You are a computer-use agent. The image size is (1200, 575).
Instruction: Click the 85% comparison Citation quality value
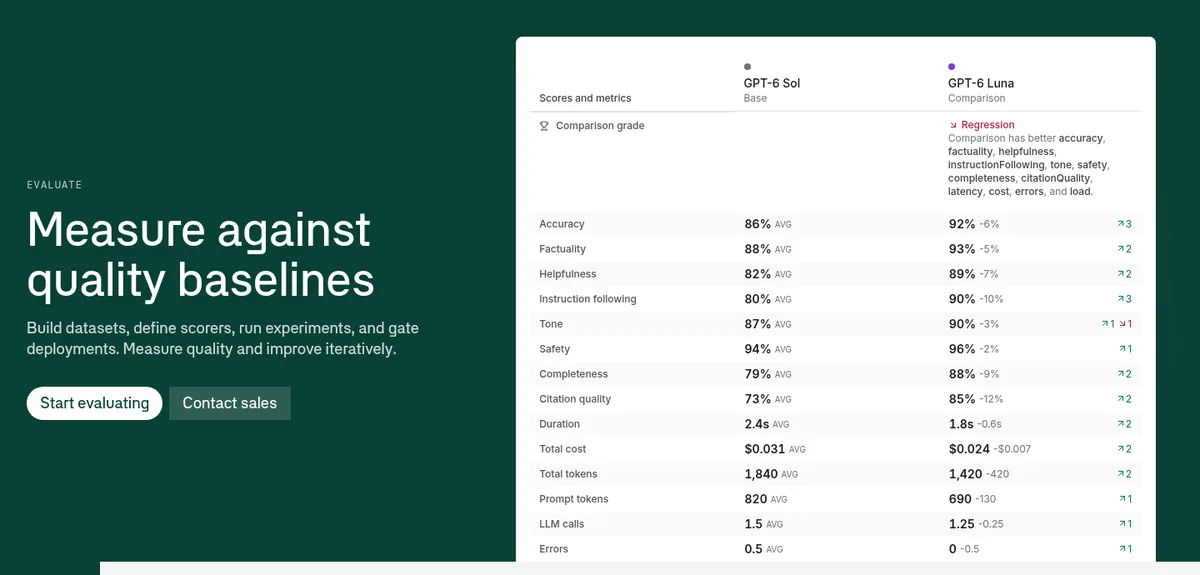click(962, 399)
